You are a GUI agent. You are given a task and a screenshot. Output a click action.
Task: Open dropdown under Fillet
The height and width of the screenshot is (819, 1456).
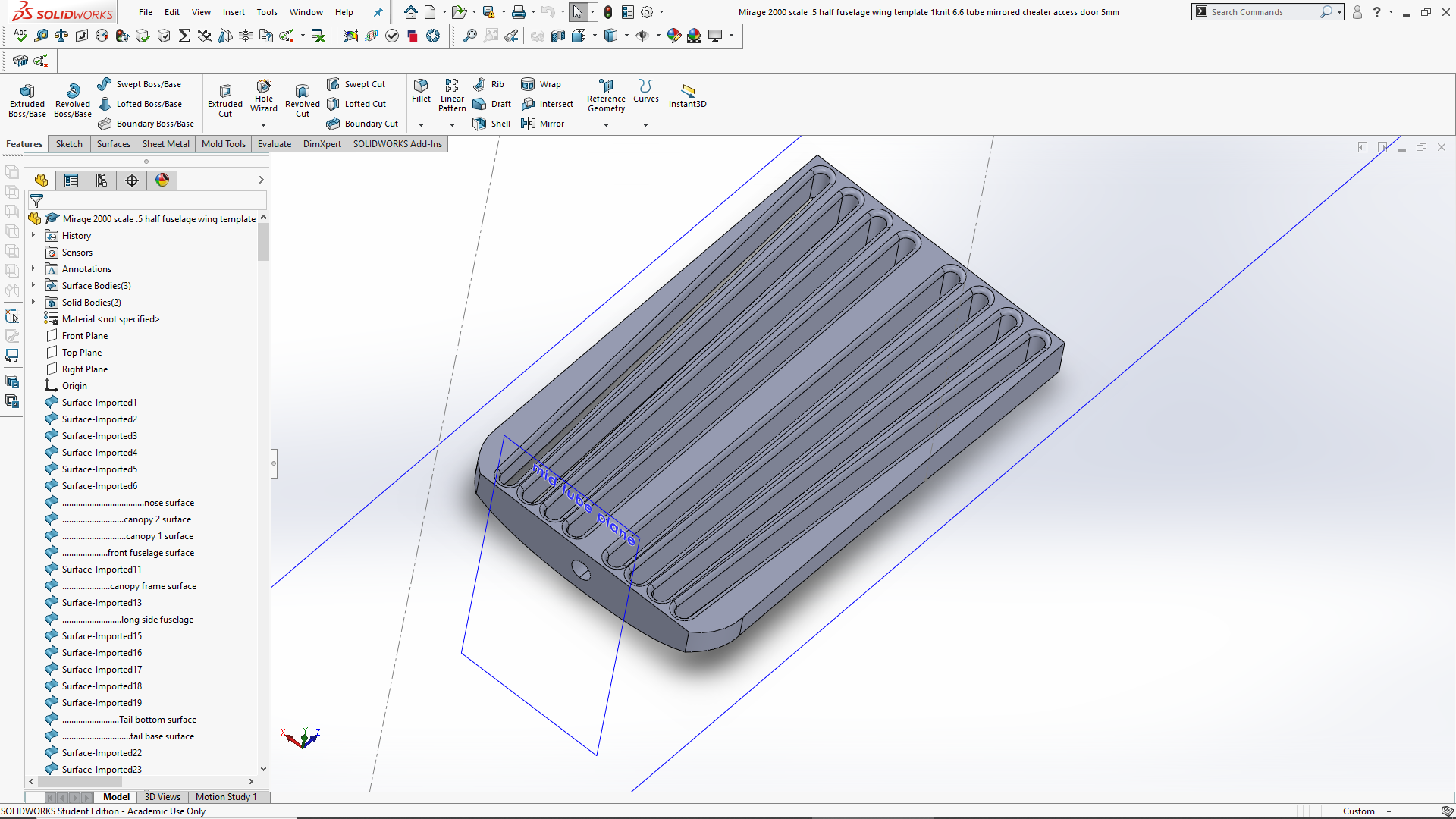point(421,125)
